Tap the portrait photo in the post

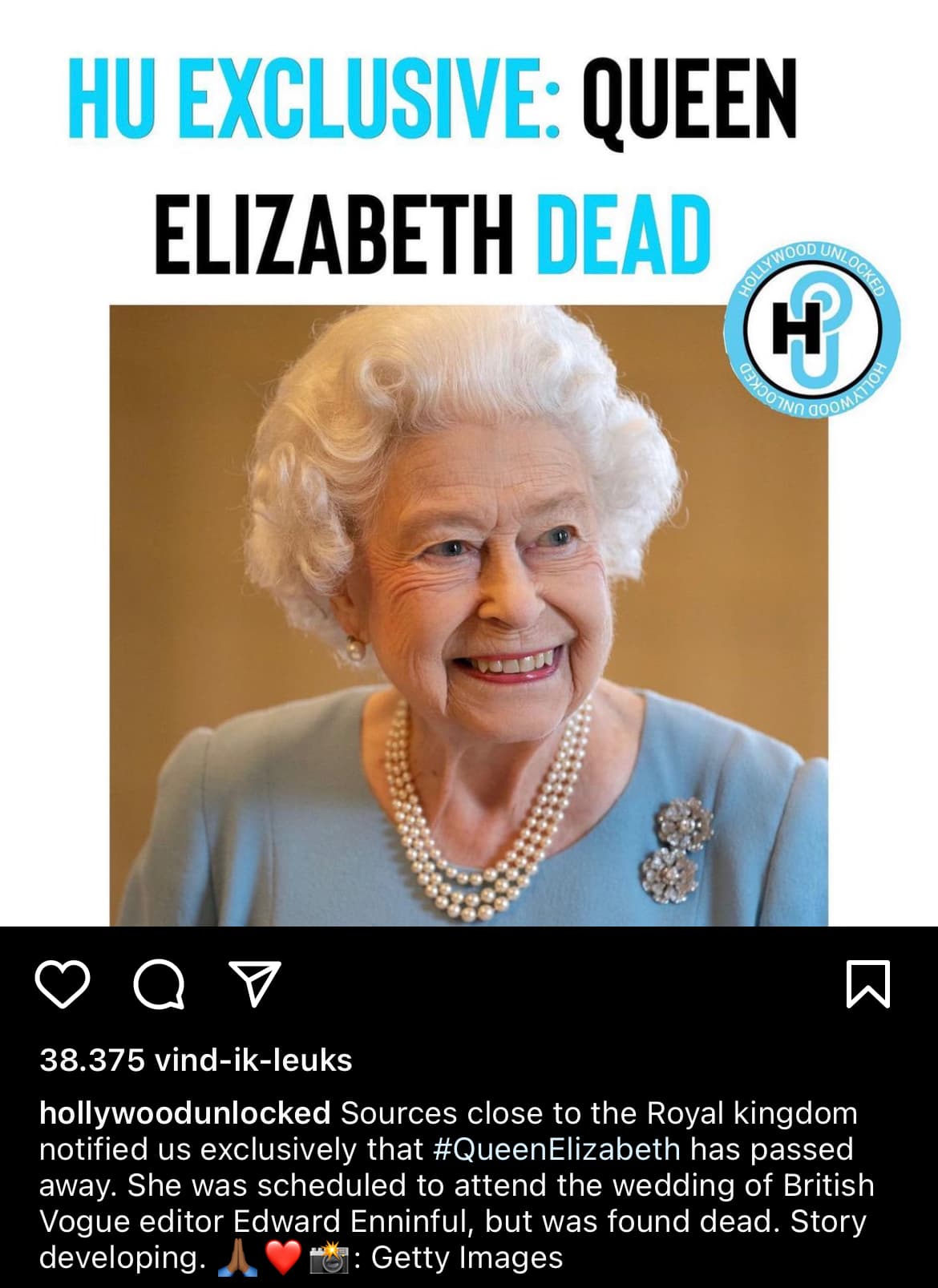click(x=469, y=615)
